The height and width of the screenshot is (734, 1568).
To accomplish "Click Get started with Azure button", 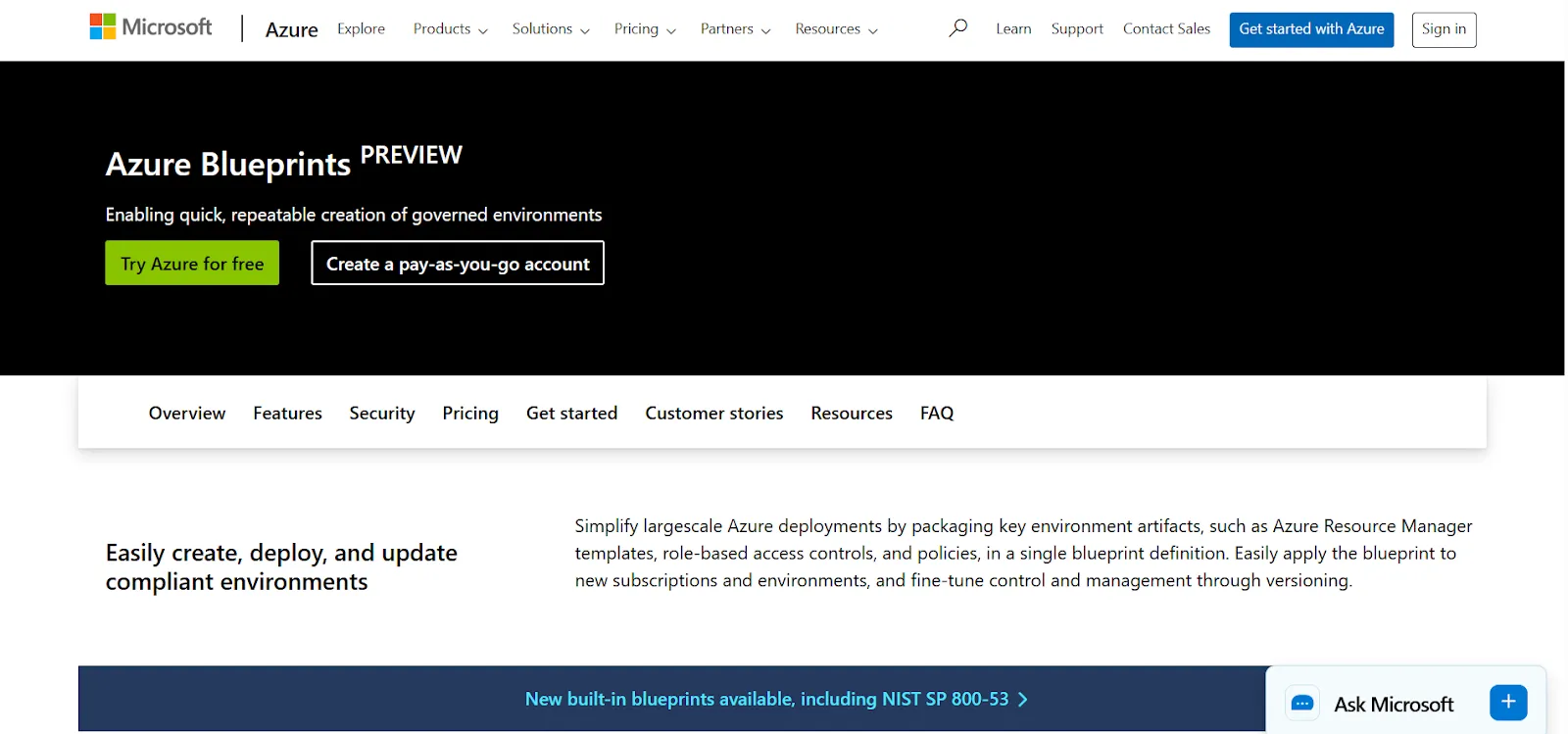I will (1311, 29).
